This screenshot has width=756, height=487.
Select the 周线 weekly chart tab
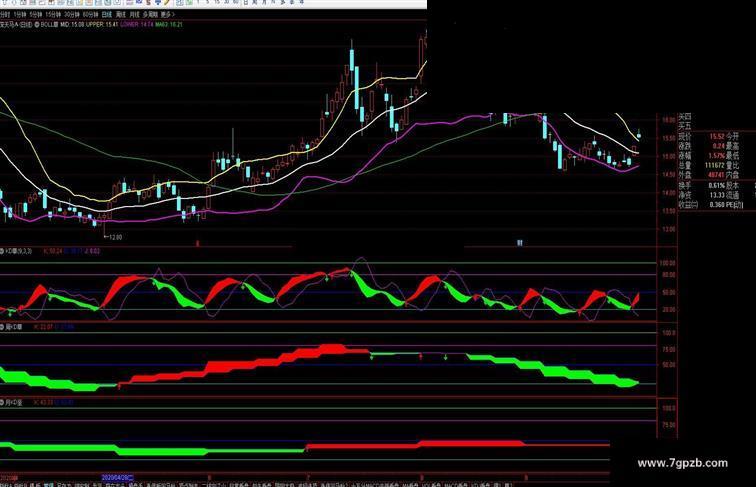pos(121,14)
